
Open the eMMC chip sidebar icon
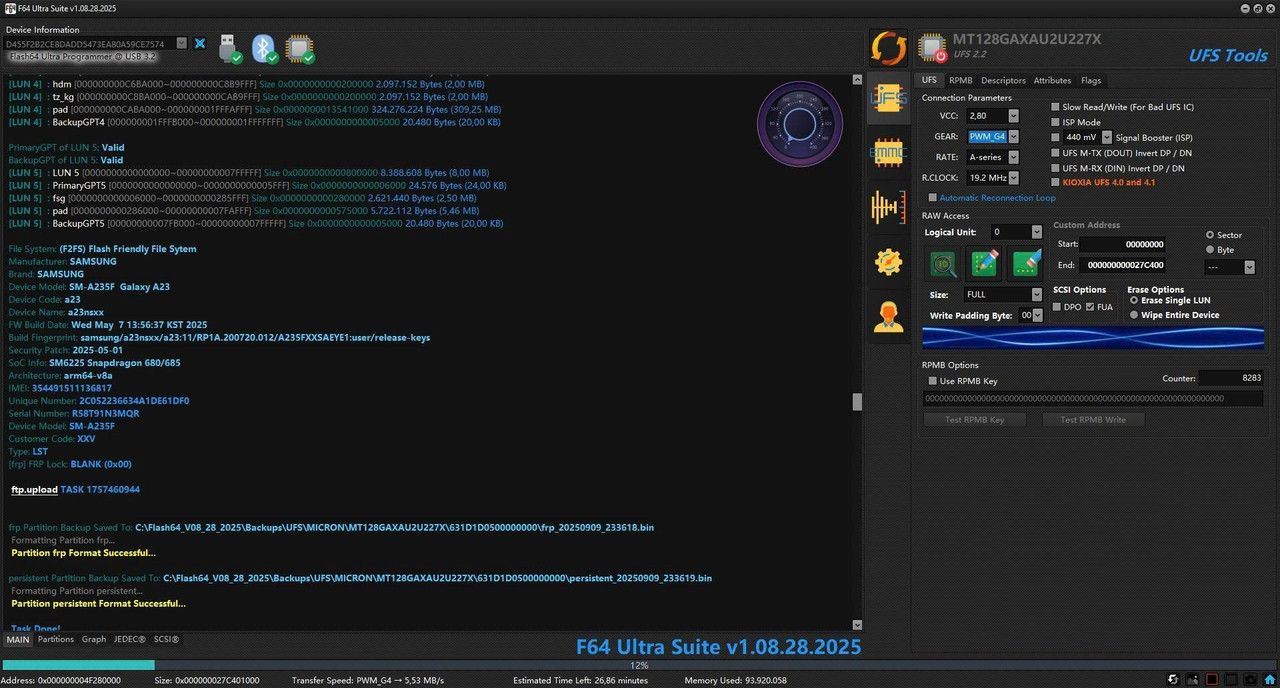(888, 153)
